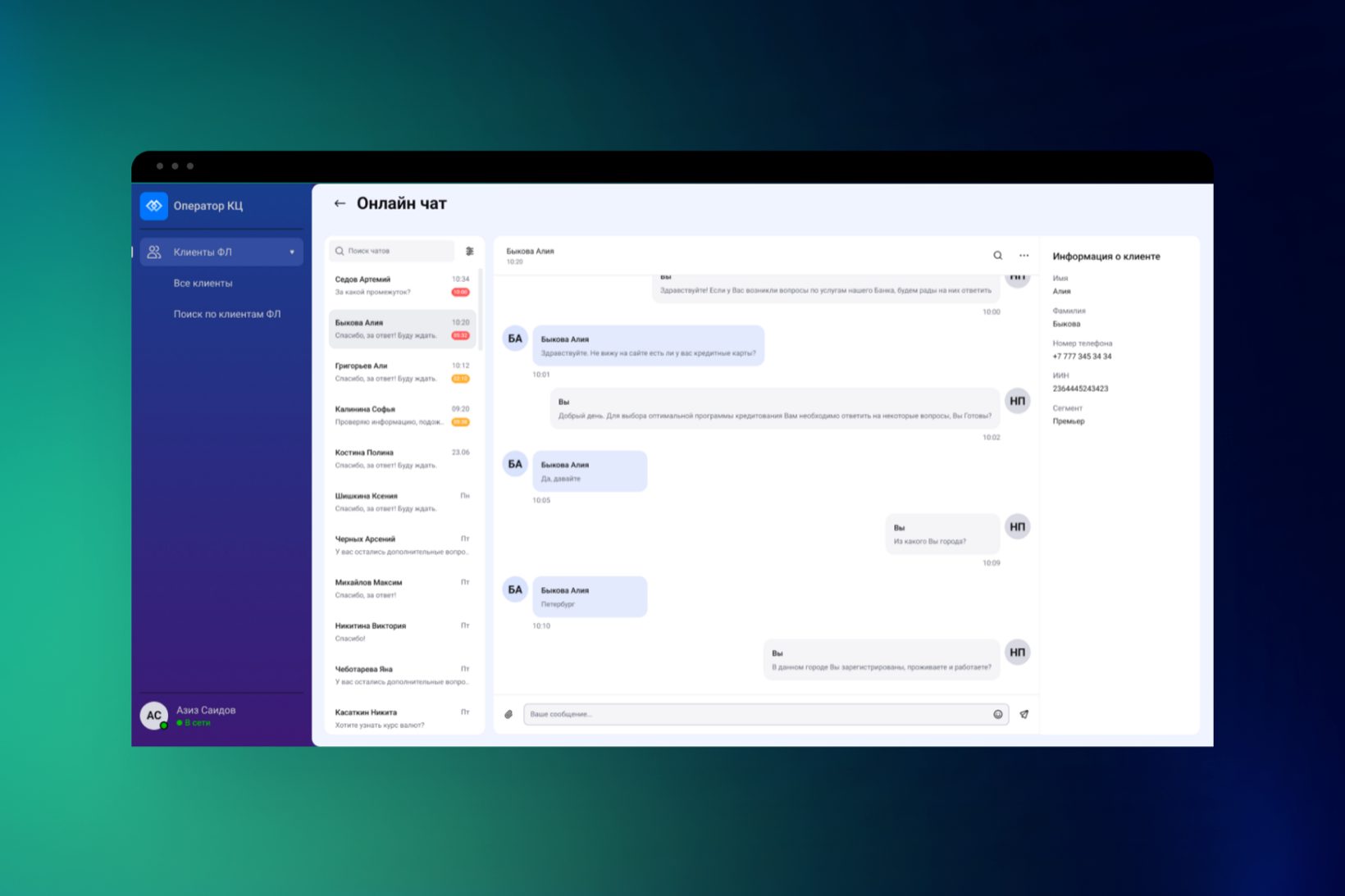Open chat with Григорьев Али
Image resolution: width=1345 pixels, height=896 pixels.
coord(402,372)
